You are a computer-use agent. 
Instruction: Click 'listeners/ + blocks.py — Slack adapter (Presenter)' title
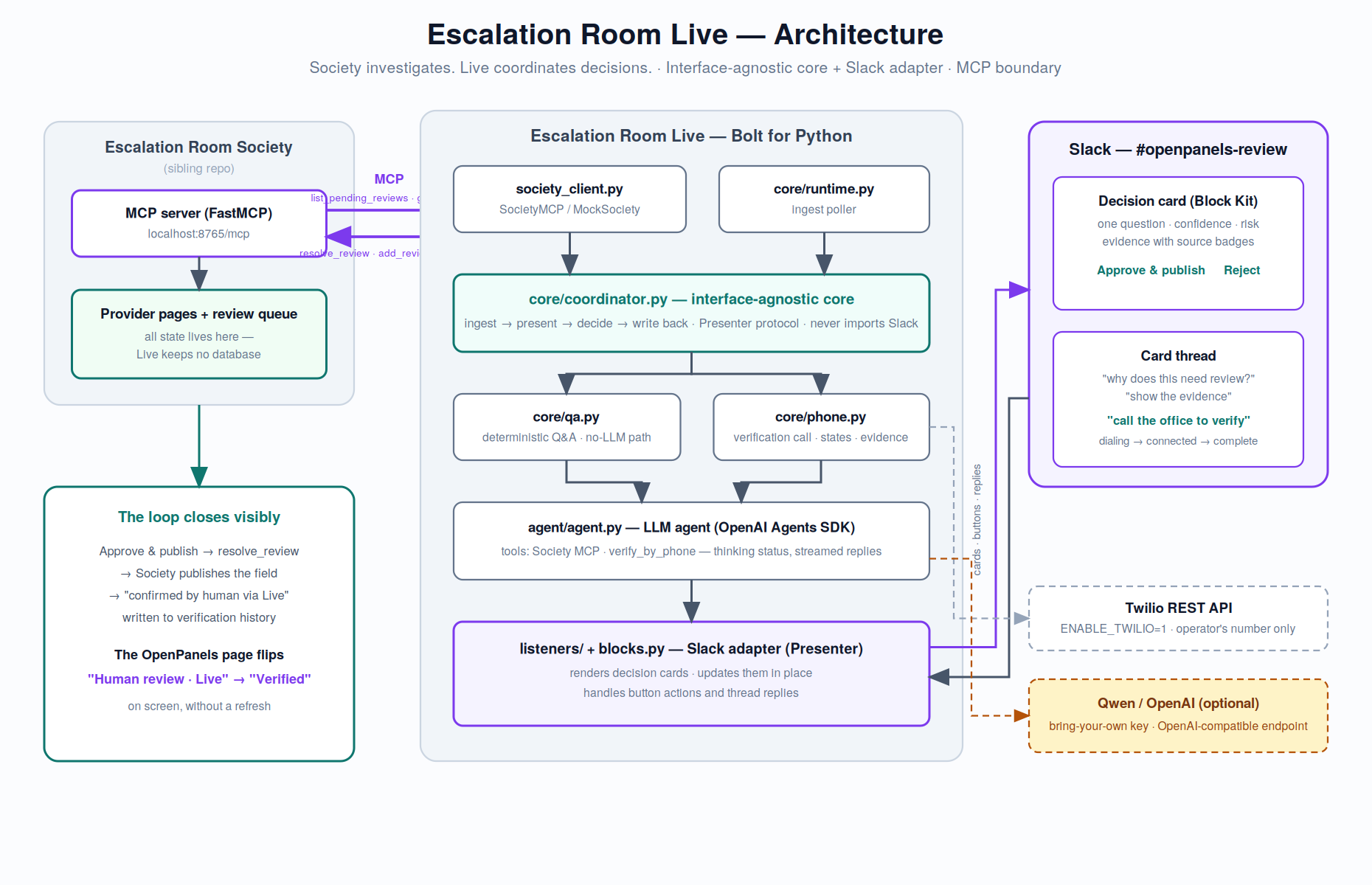pyautogui.click(x=691, y=649)
